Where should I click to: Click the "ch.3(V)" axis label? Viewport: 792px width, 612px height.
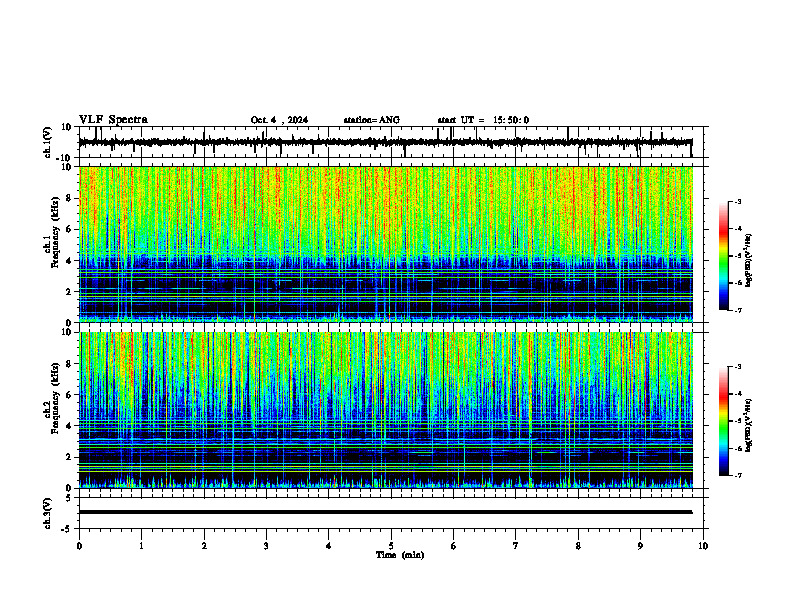tap(47, 513)
